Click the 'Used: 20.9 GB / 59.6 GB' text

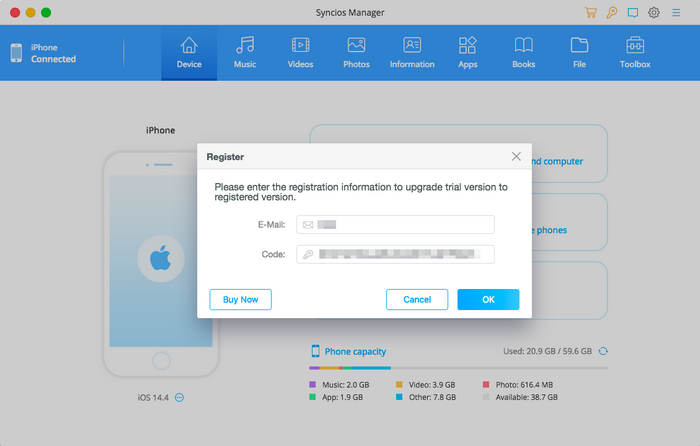tap(547, 351)
